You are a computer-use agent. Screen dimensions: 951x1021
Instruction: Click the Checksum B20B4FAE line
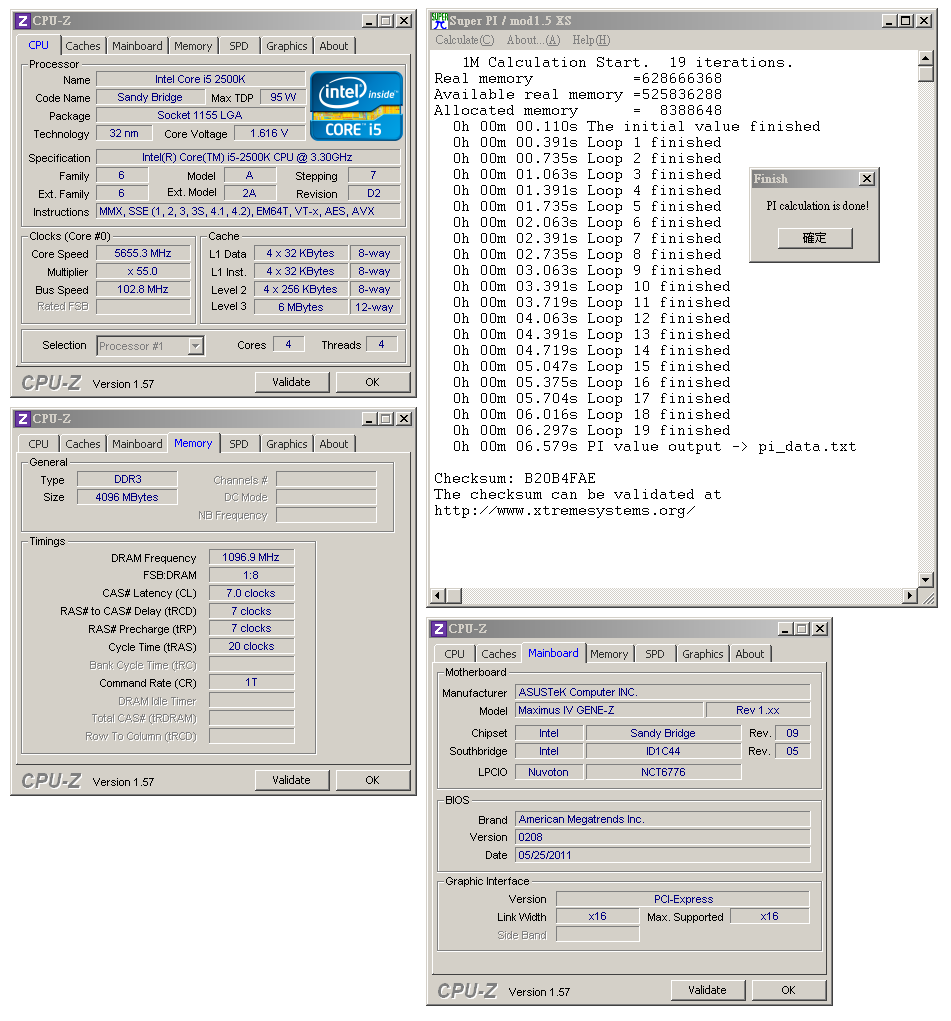click(515, 479)
